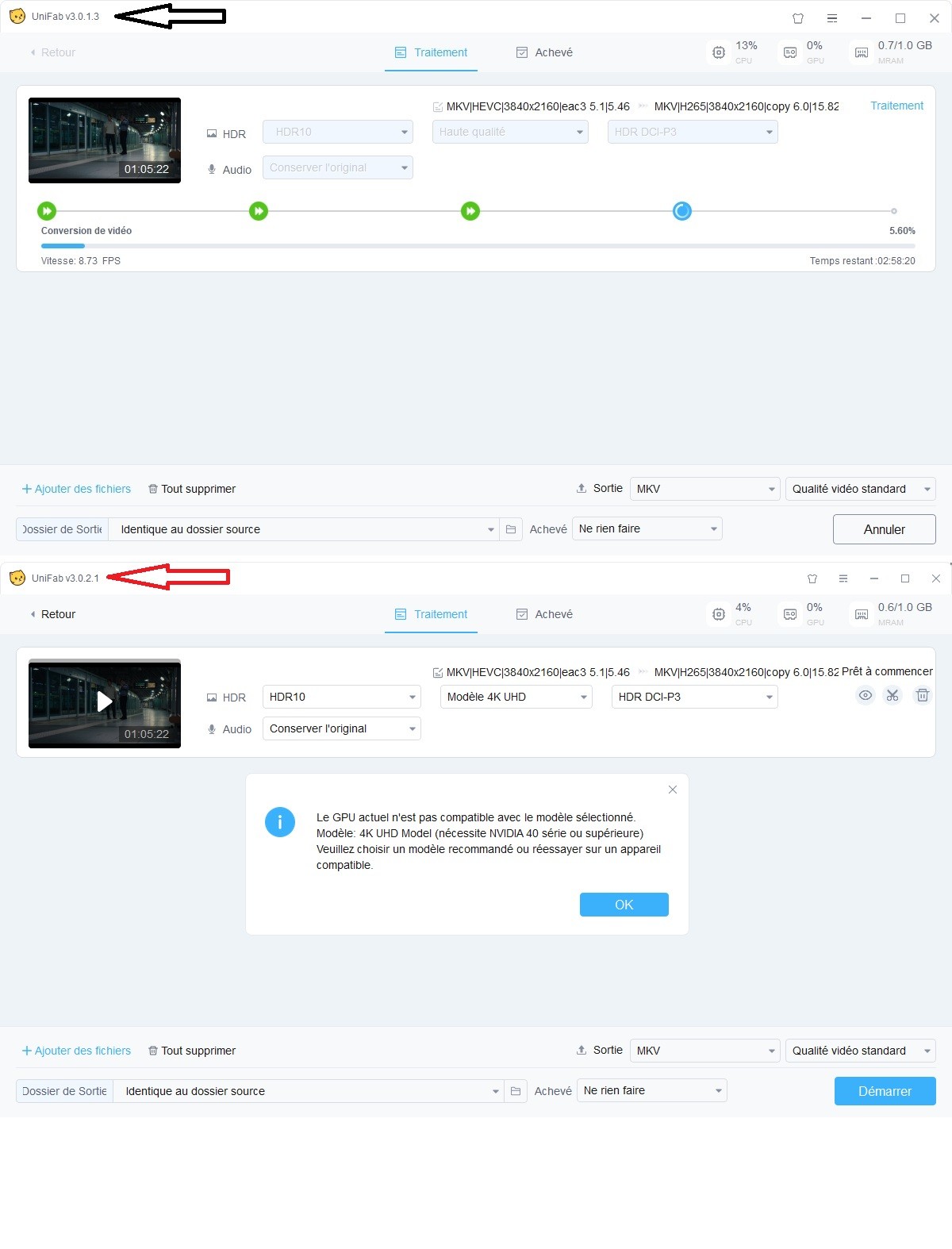Click info icon in GPU warning dialog
The height and width of the screenshot is (1249, 952).
pos(280,823)
